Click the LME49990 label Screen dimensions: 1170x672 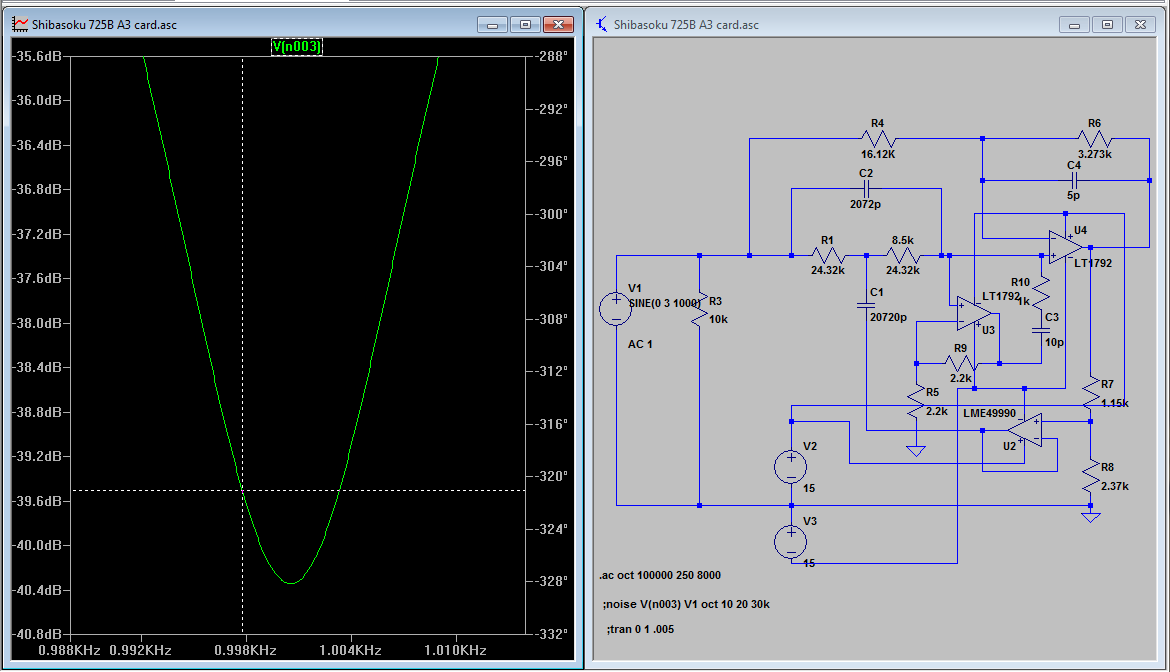click(989, 413)
